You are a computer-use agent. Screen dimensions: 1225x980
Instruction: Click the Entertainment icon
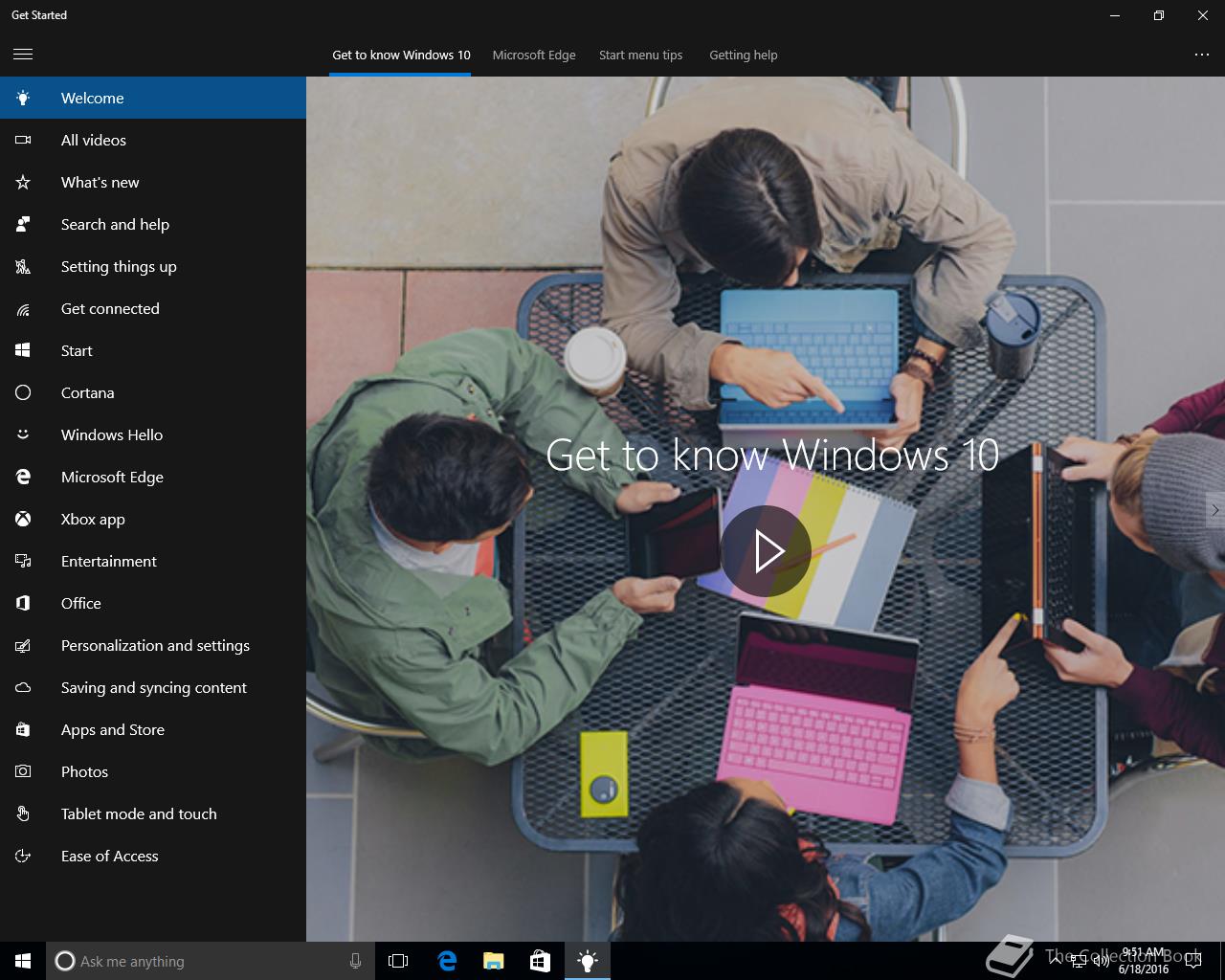(x=23, y=561)
